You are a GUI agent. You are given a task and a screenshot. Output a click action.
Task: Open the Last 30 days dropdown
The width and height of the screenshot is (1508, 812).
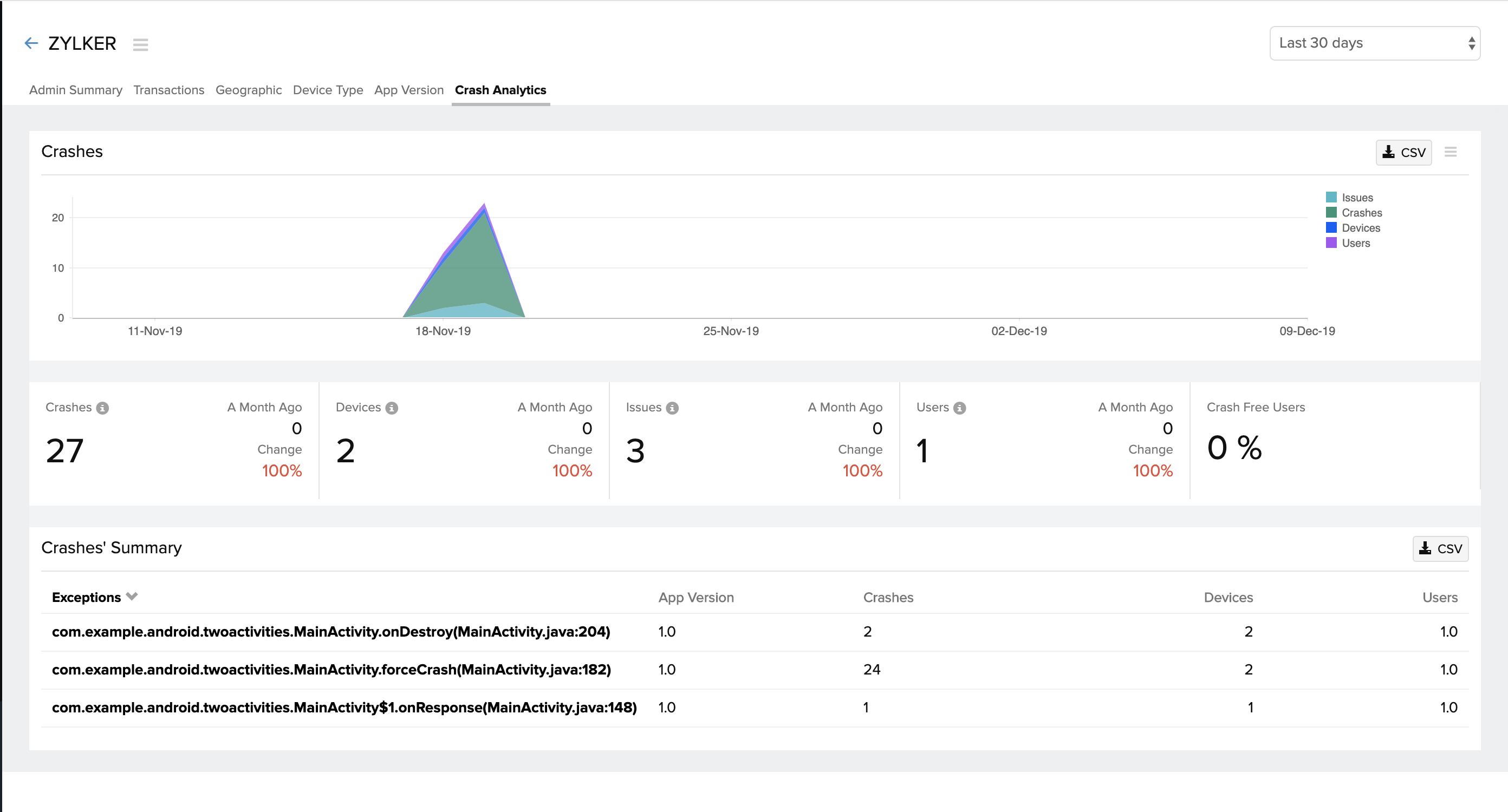1374,43
